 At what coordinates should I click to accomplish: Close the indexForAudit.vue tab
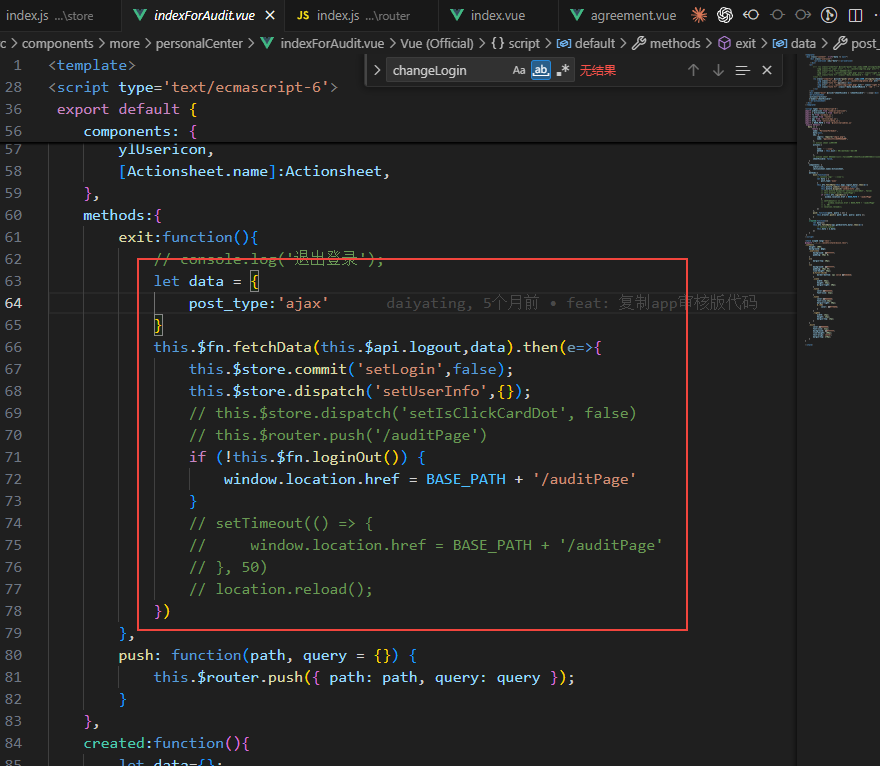point(269,15)
